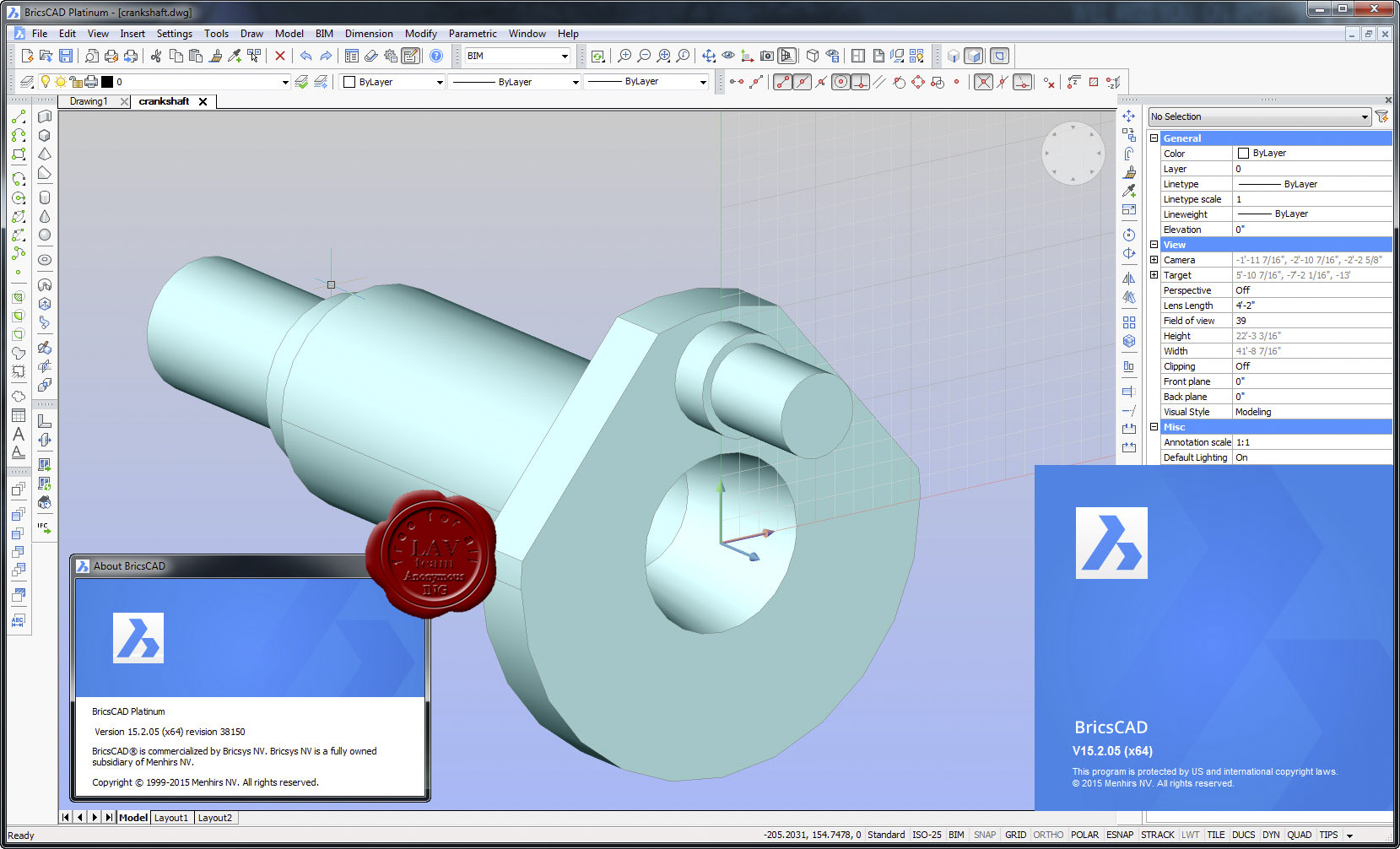Screen dimensions: 1400x849
Task: Toggle ORTHO mode in status bar
Action: (x=1048, y=835)
